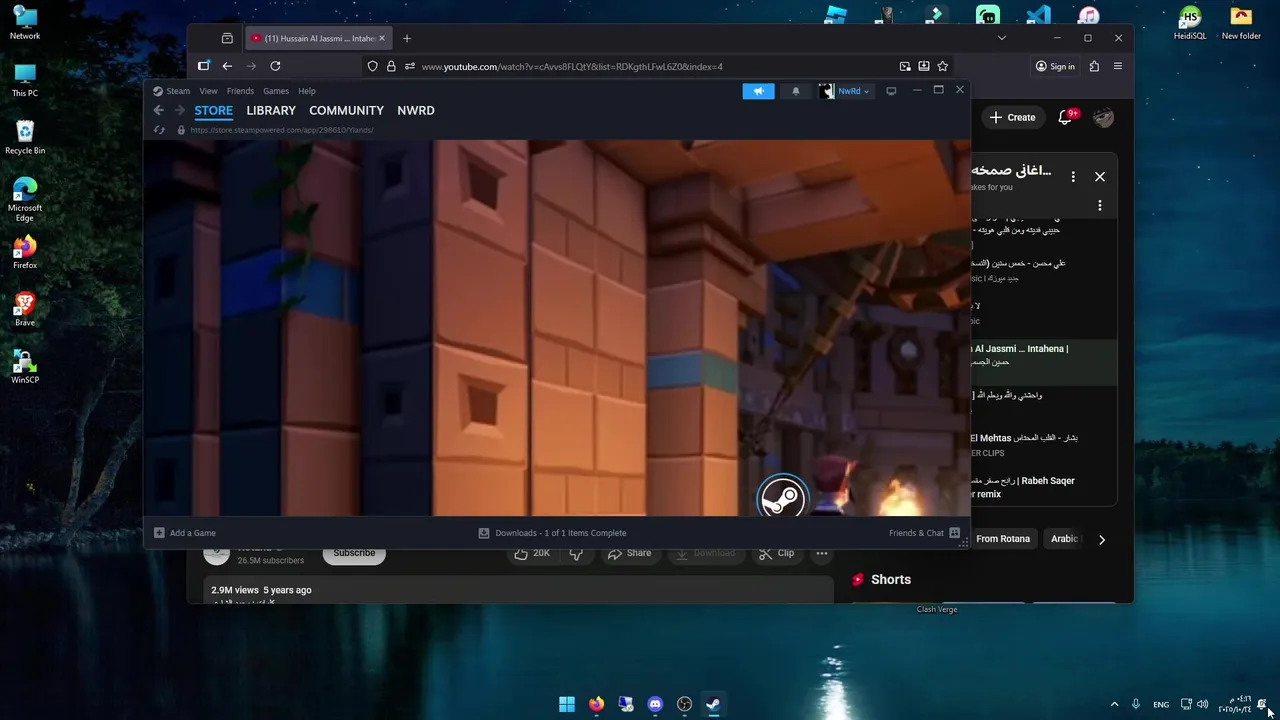The width and height of the screenshot is (1280, 720).
Task: Open the Friends menu in Steam
Action: coord(240,91)
